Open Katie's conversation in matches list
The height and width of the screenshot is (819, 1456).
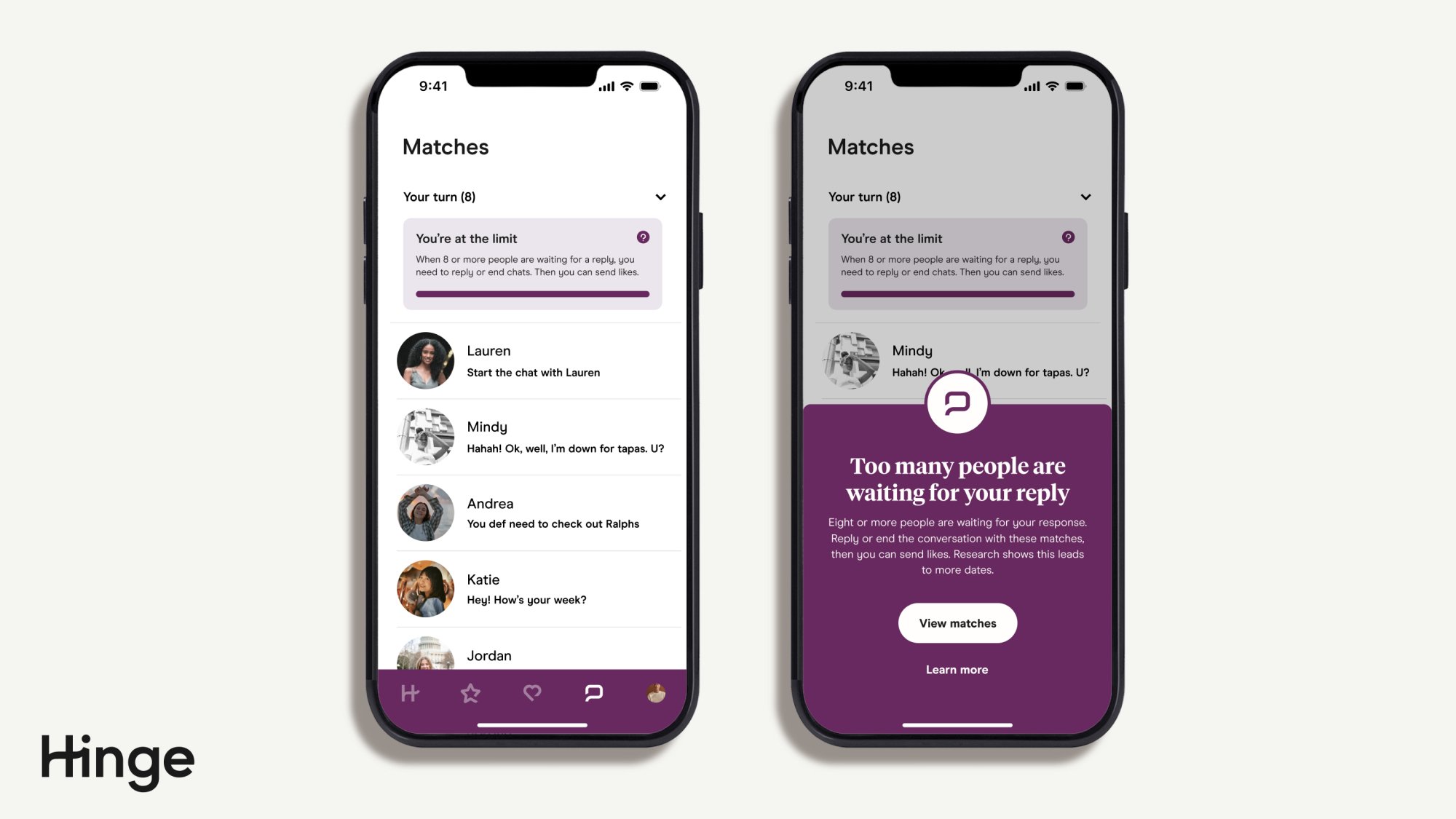[533, 588]
